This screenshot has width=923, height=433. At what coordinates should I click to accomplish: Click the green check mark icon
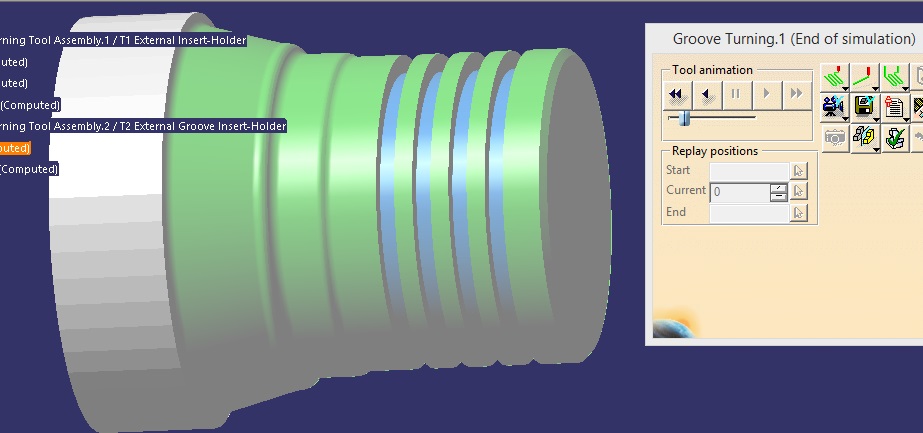tap(894, 138)
